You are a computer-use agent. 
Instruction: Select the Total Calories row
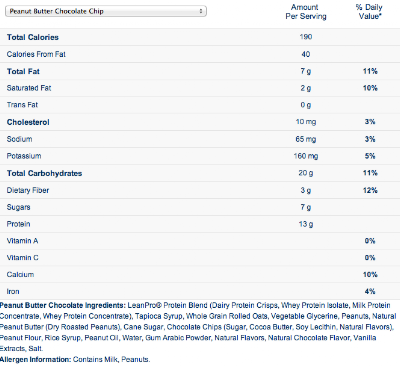(x=200, y=37)
